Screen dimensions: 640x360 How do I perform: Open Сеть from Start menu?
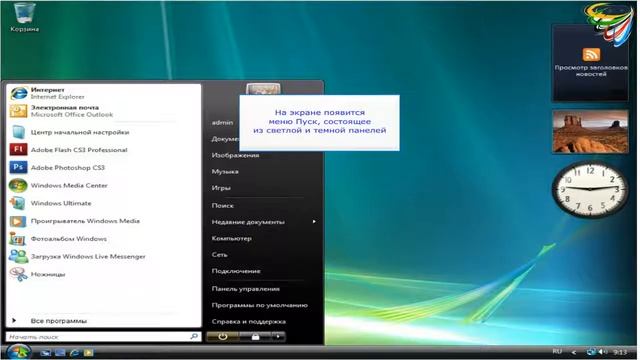[x=220, y=254]
